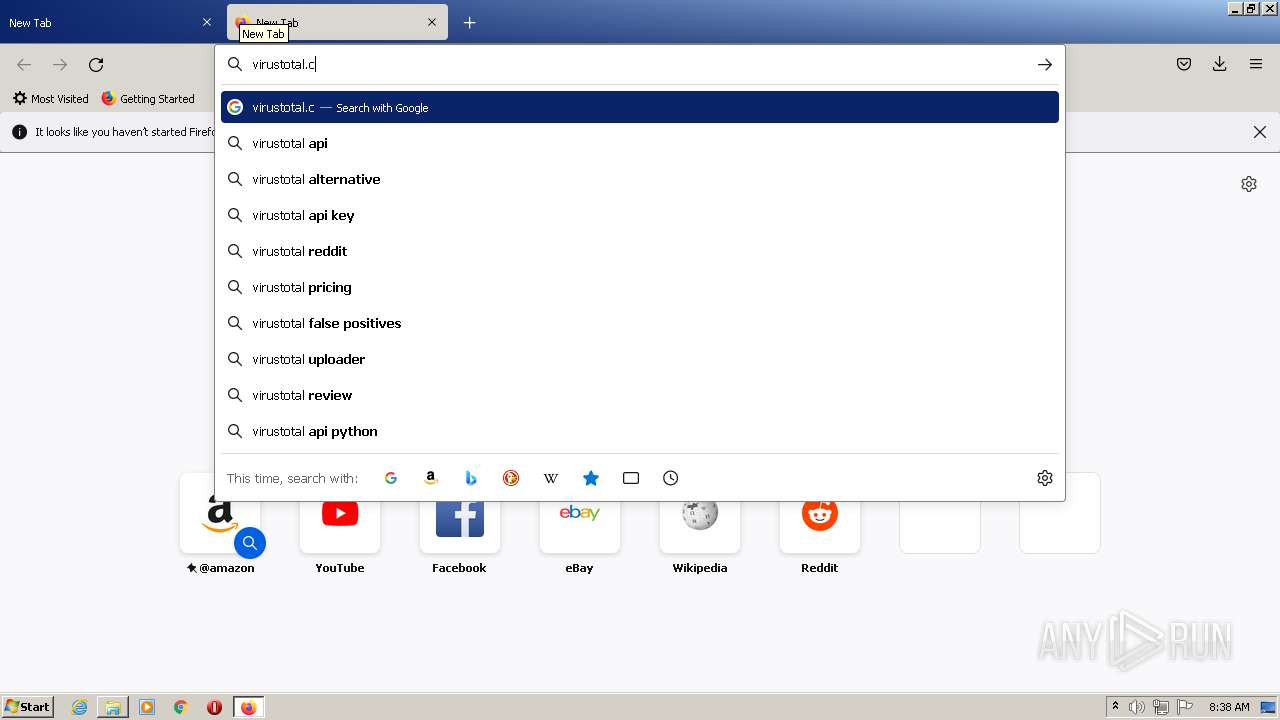
Task: Launch Opera from taskbar
Action: [214, 707]
